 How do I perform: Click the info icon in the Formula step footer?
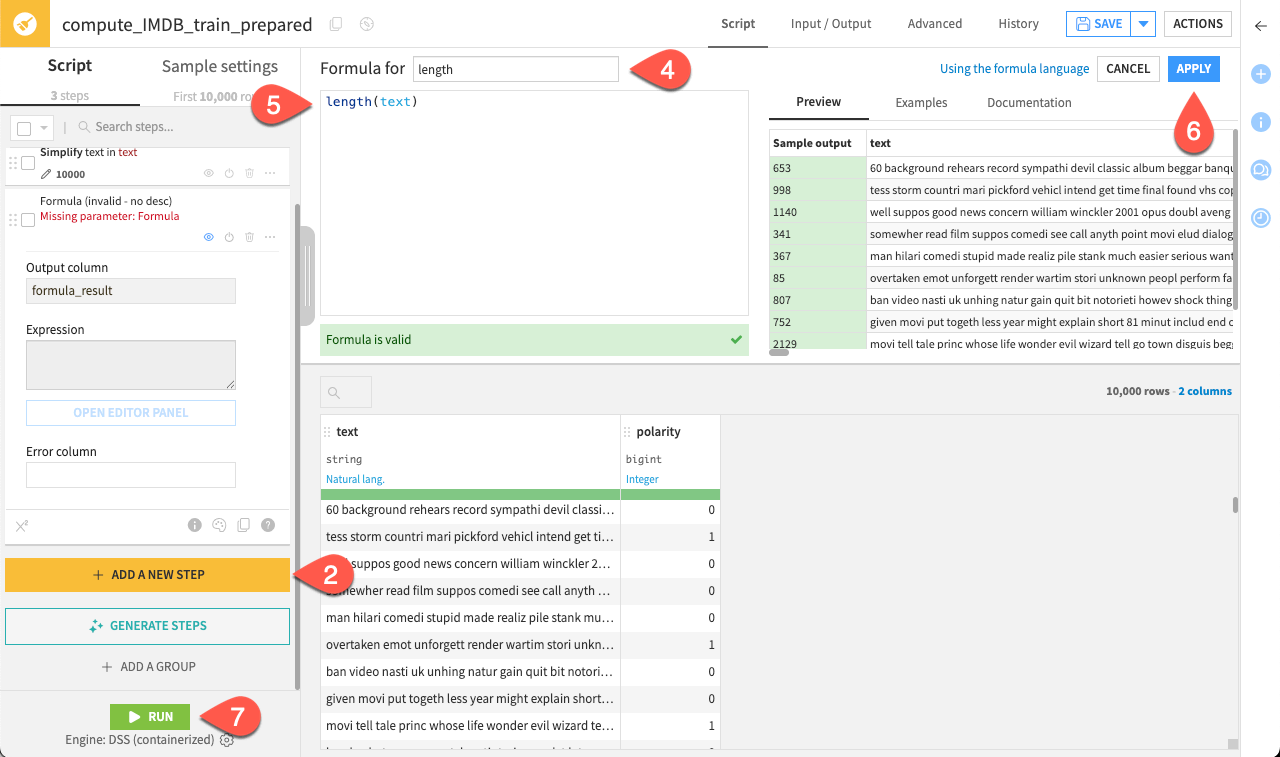point(195,525)
